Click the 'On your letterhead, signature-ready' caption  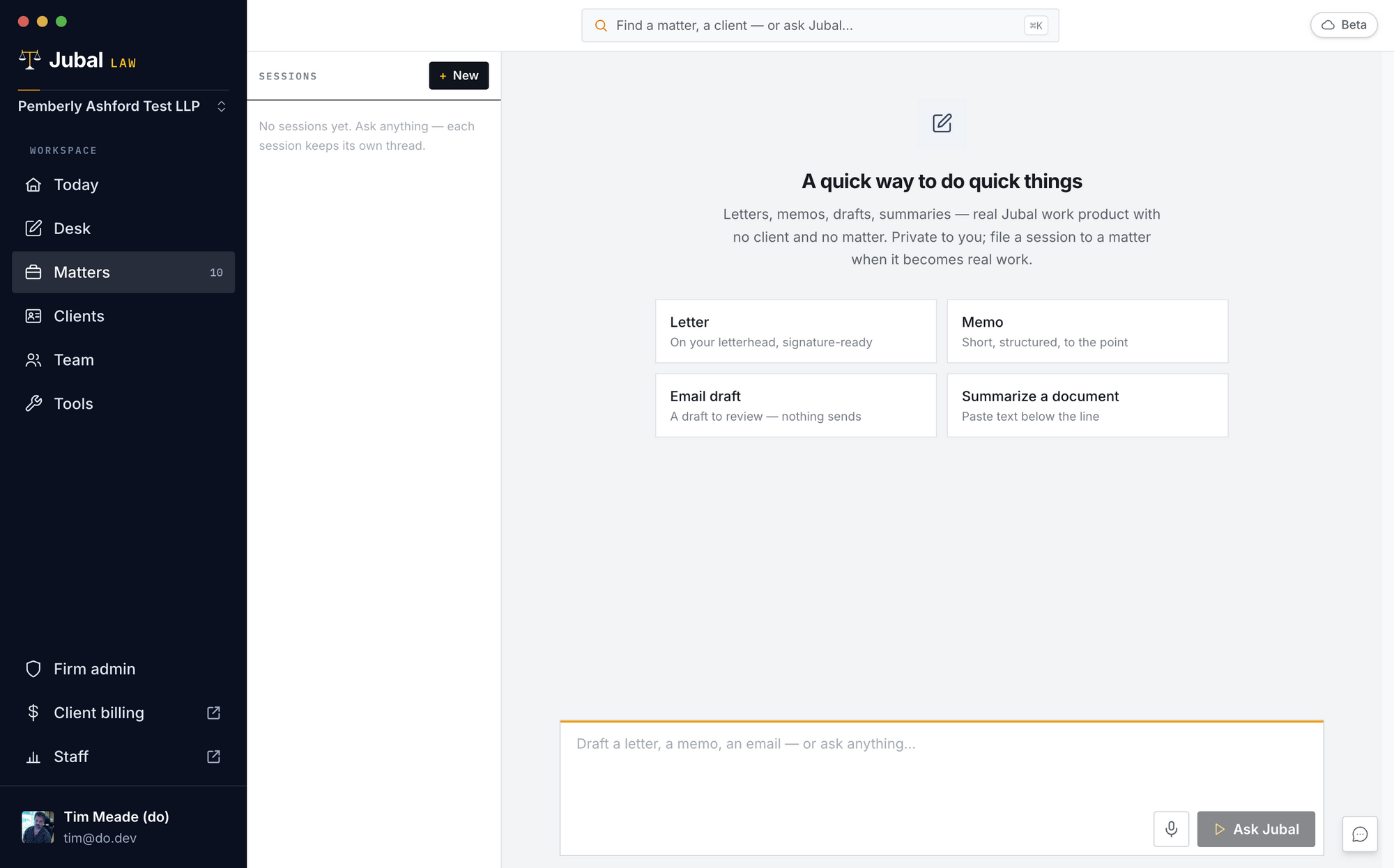[771, 342]
